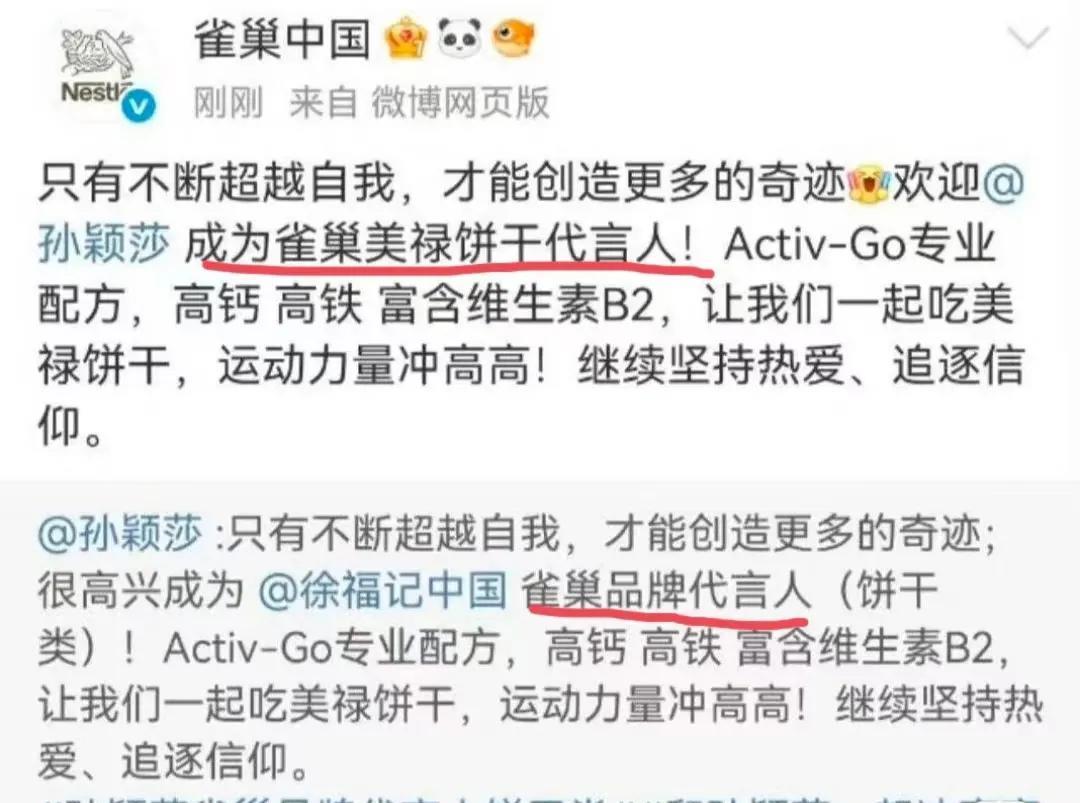Image resolution: width=1080 pixels, height=803 pixels.
Task: Click the underlined 成为雀巢美禄饼干代言人 phrase
Action: 441,245
